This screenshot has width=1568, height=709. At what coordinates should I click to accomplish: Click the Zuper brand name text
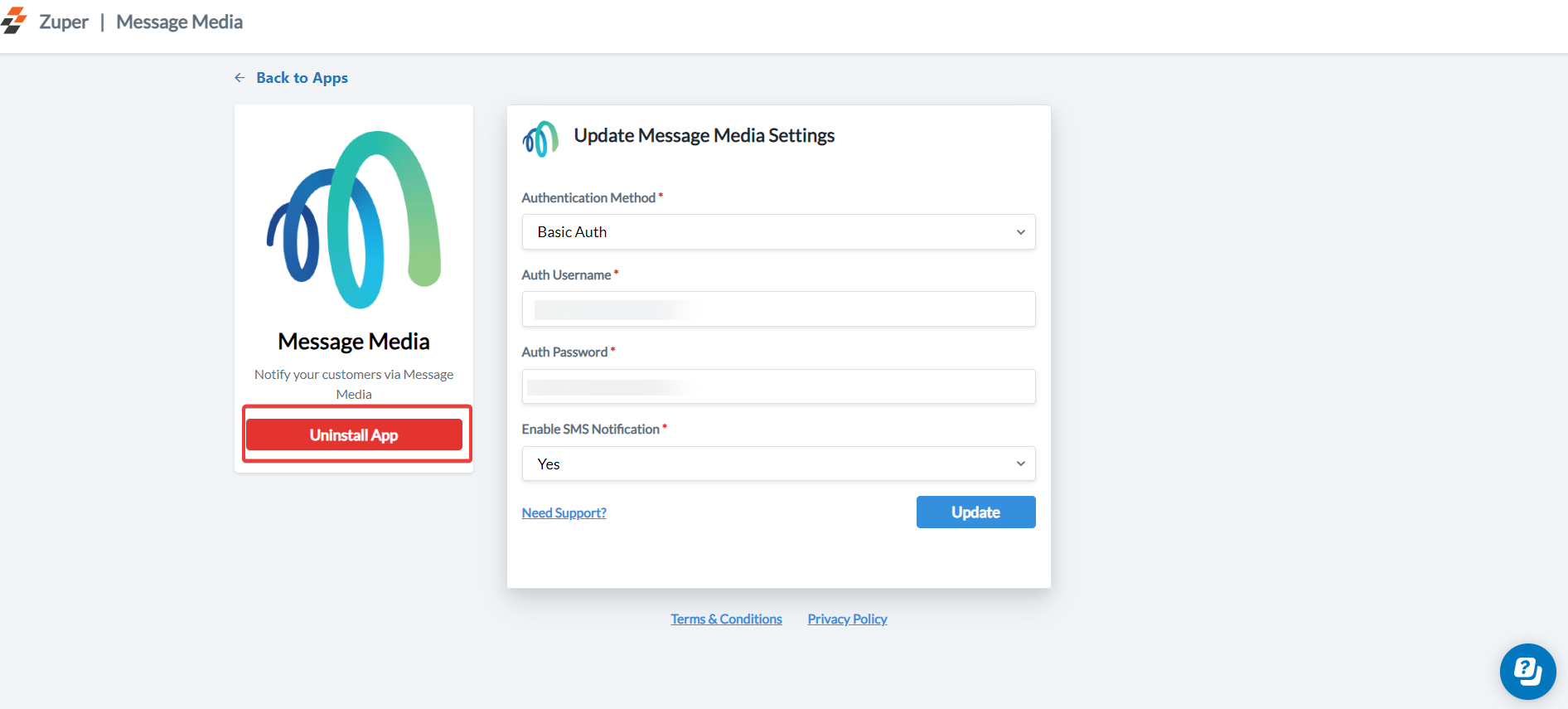coord(64,22)
